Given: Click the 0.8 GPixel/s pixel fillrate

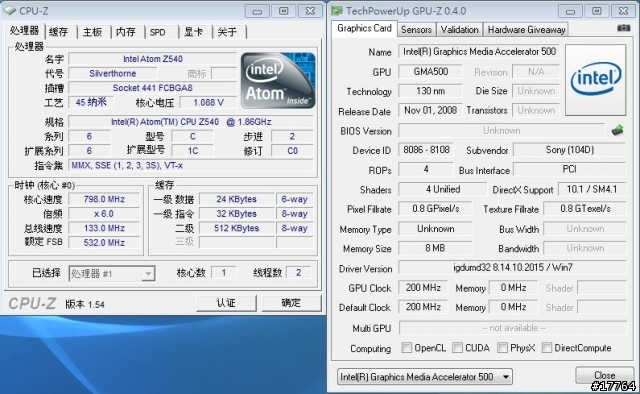Looking at the screenshot, I should (435, 209).
